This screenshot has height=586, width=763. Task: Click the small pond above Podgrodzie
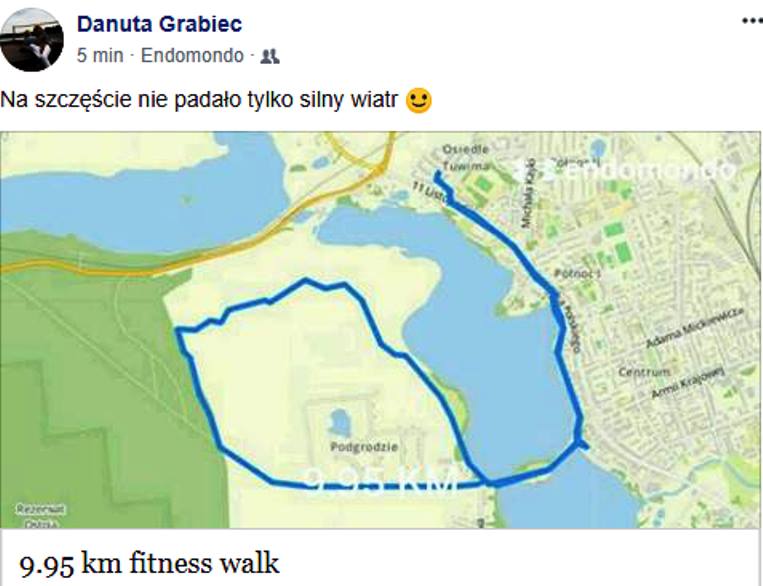339,421
